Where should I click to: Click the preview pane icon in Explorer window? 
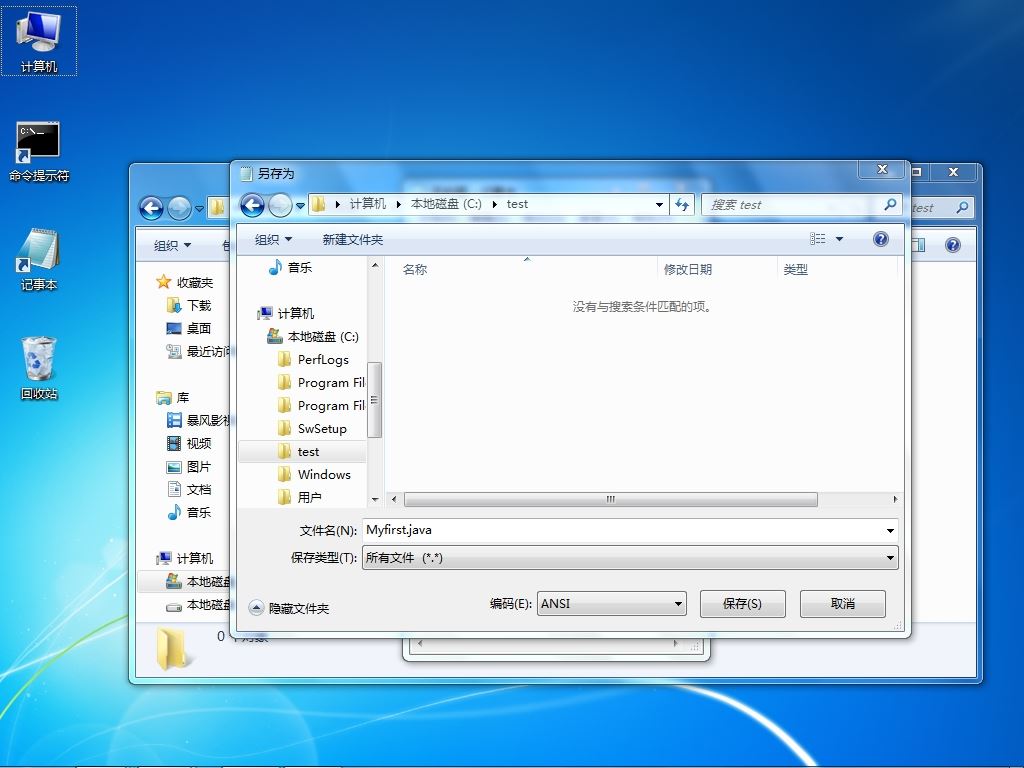click(918, 245)
